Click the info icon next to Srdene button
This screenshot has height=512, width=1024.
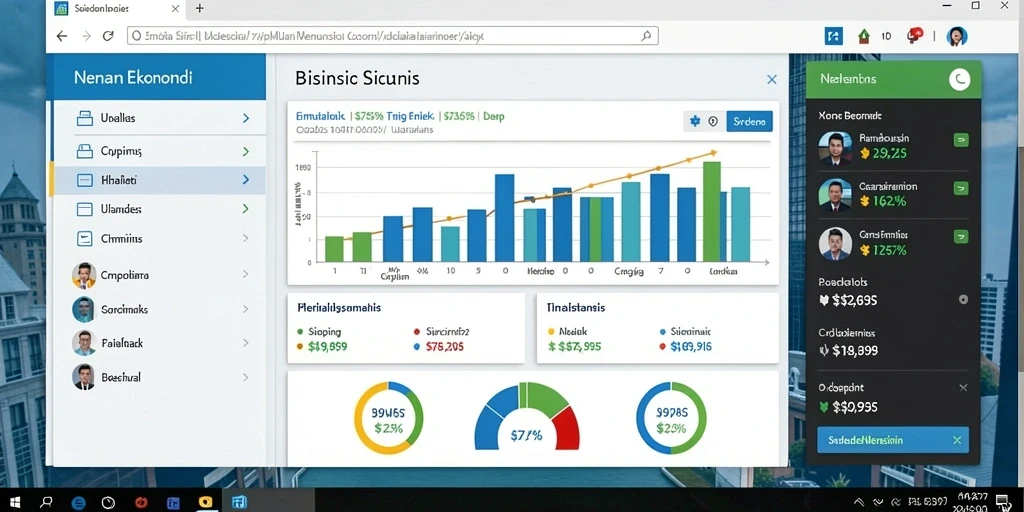(x=712, y=121)
